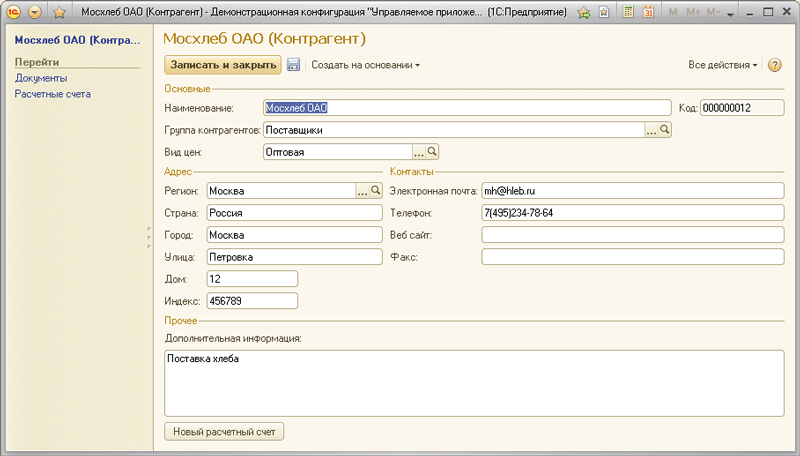Click the Дополнительная информация text area
800x456 pixels.
click(x=473, y=382)
